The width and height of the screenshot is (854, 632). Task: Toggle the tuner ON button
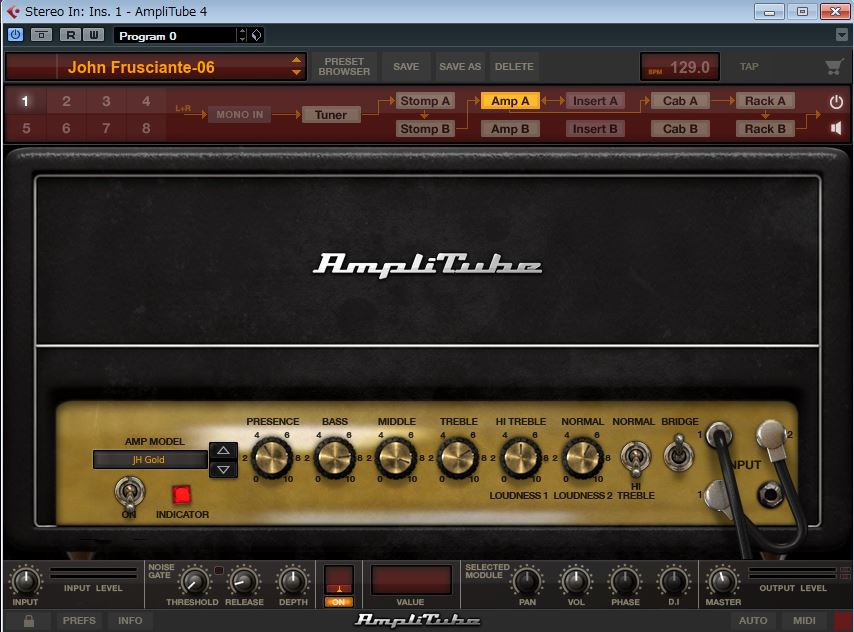click(x=338, y=602)
